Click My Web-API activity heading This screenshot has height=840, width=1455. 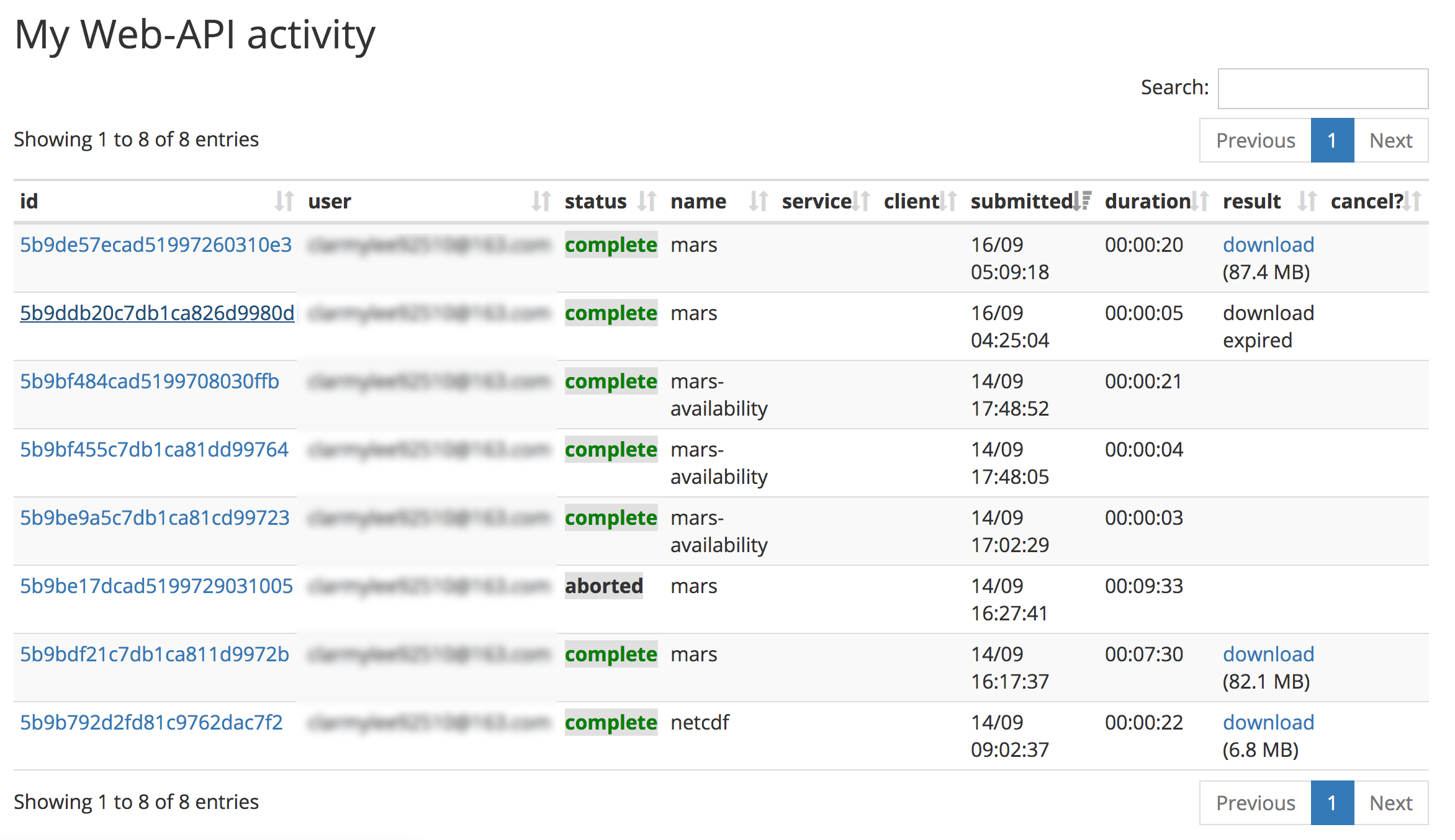tap(195, 35)
